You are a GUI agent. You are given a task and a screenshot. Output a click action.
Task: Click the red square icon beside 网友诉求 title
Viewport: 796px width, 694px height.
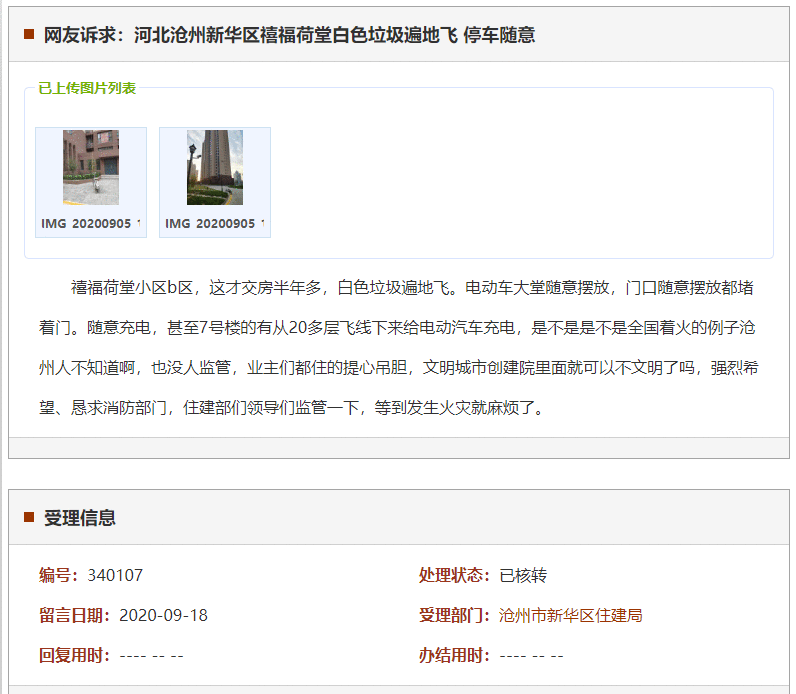click(29, 35)
